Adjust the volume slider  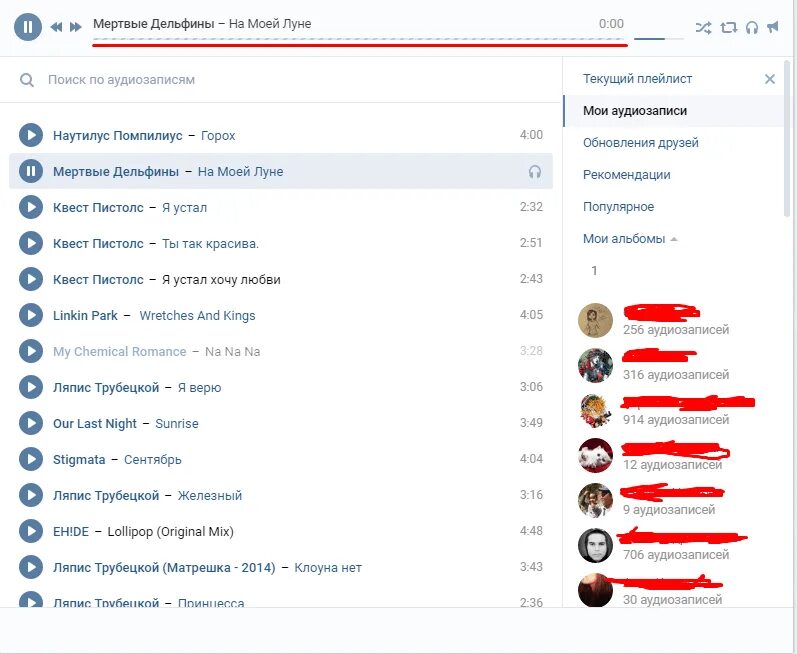click(658, 39)
